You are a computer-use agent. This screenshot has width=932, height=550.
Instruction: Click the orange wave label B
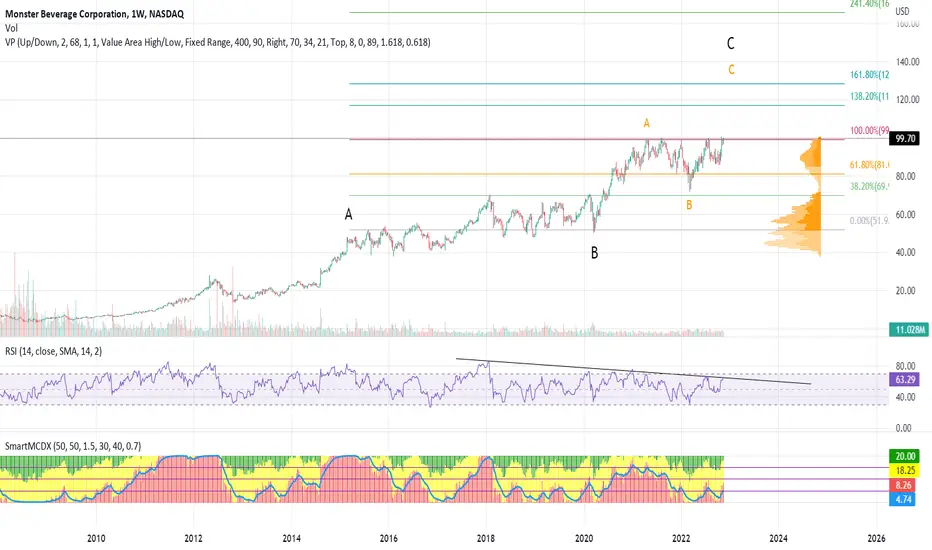coord(689,205)
